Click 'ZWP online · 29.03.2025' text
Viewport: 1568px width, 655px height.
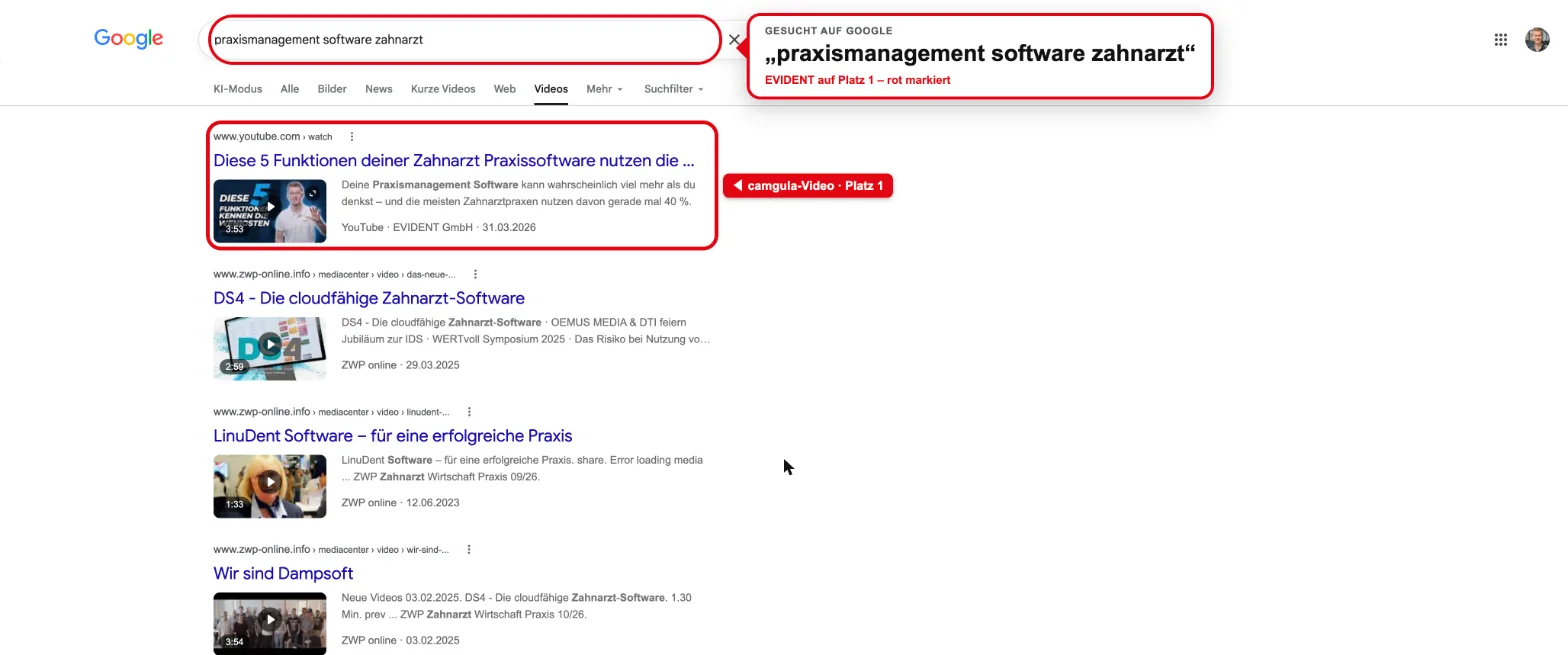pyautogui.click(x=400, y=365)
